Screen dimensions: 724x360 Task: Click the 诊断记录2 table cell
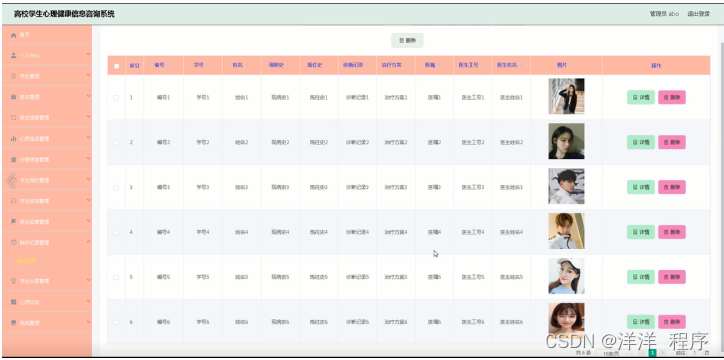coord(357,143)
